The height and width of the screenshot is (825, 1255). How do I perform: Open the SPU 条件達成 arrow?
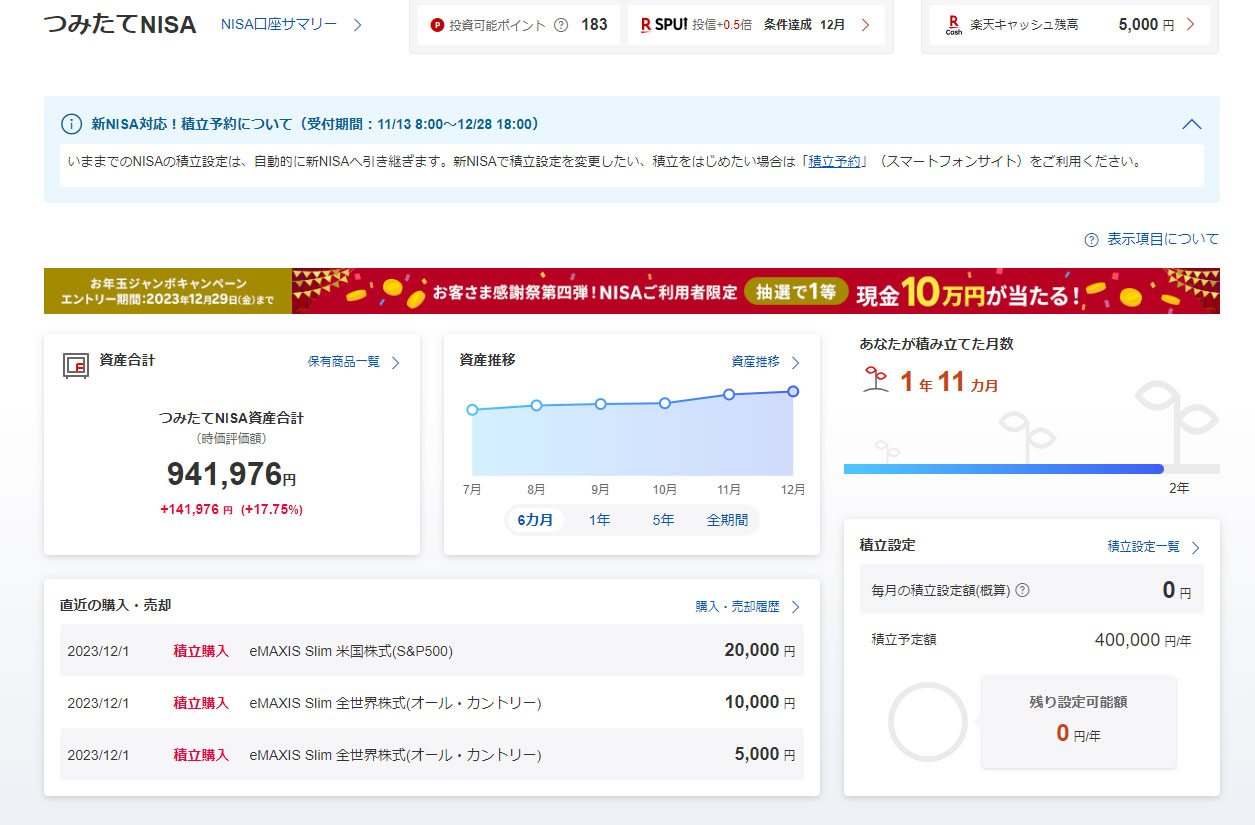tap(865, 25)
